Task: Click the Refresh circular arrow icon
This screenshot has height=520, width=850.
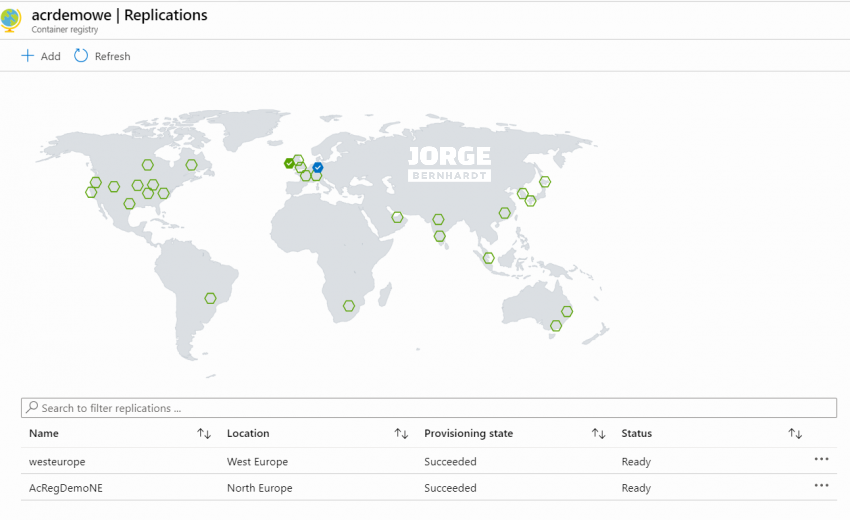Action: [81, 56]
